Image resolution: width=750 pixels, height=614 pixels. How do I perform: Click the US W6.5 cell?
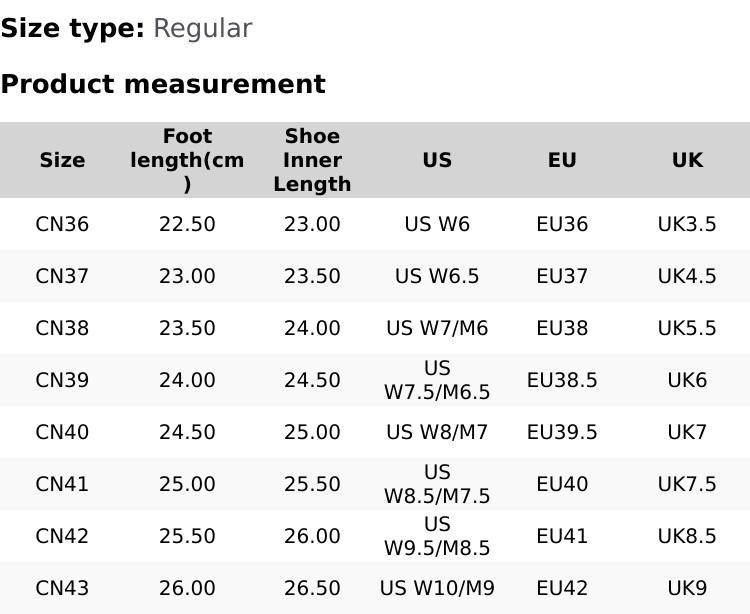coord(437,276)
